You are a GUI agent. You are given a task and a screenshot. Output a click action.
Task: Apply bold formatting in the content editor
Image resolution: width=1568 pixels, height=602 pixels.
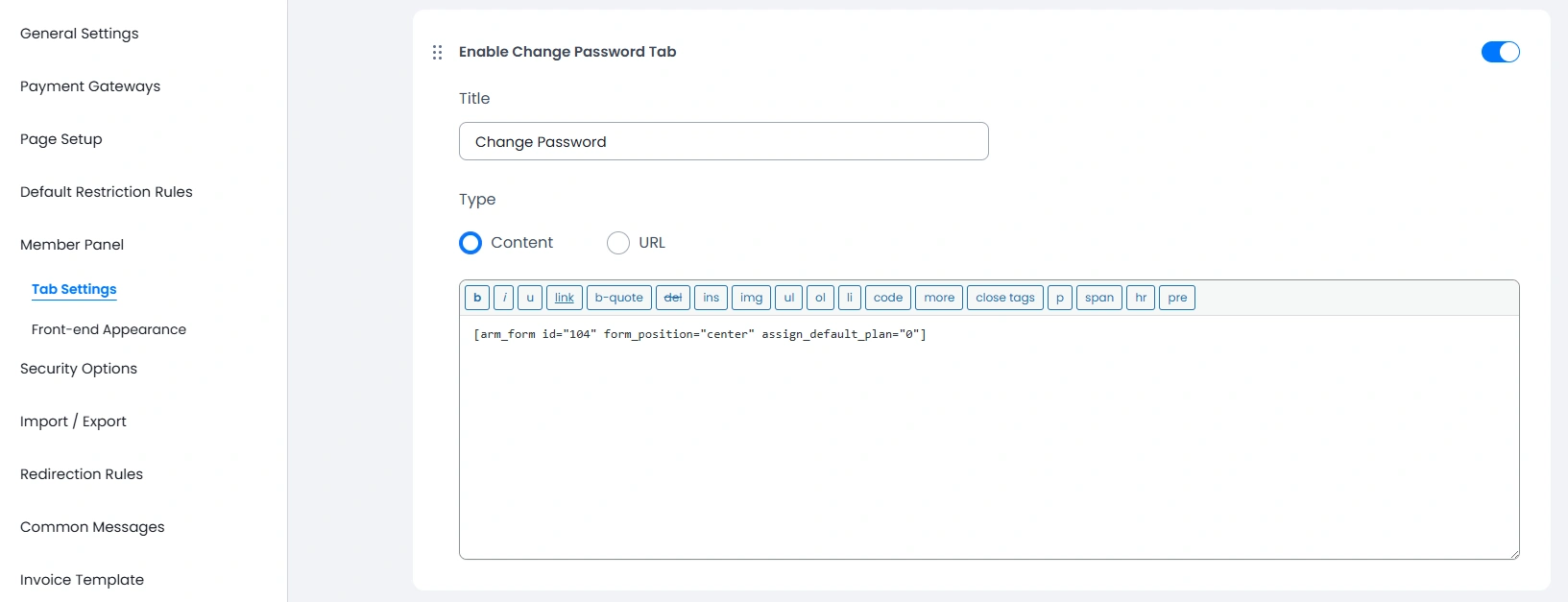[x=476, y=298]
